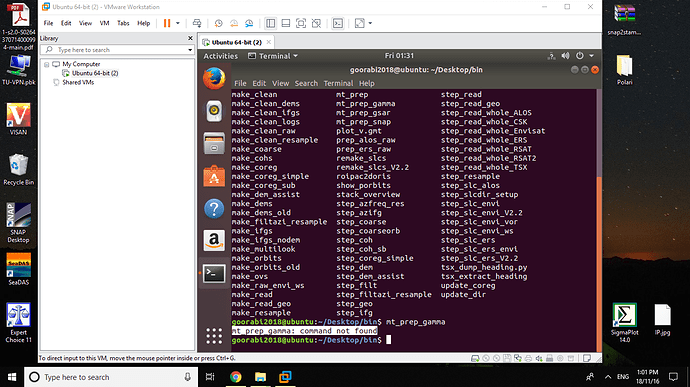
Task: Click Ubuntu power icon in top bar
Action: coord(580,56)
